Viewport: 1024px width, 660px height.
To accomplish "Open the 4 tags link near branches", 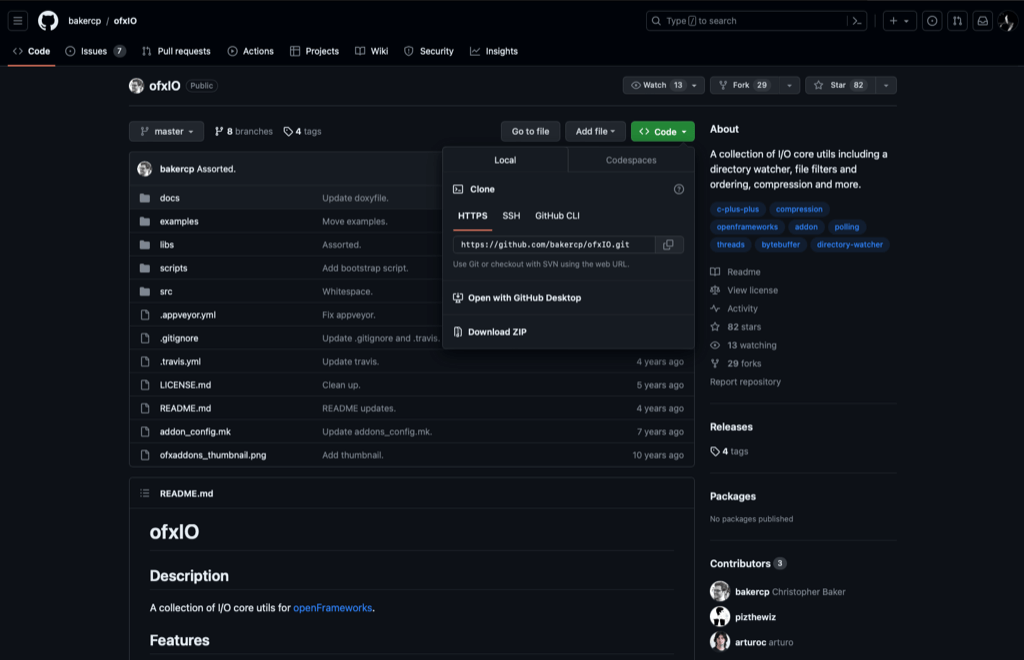I will pos(302,131).
